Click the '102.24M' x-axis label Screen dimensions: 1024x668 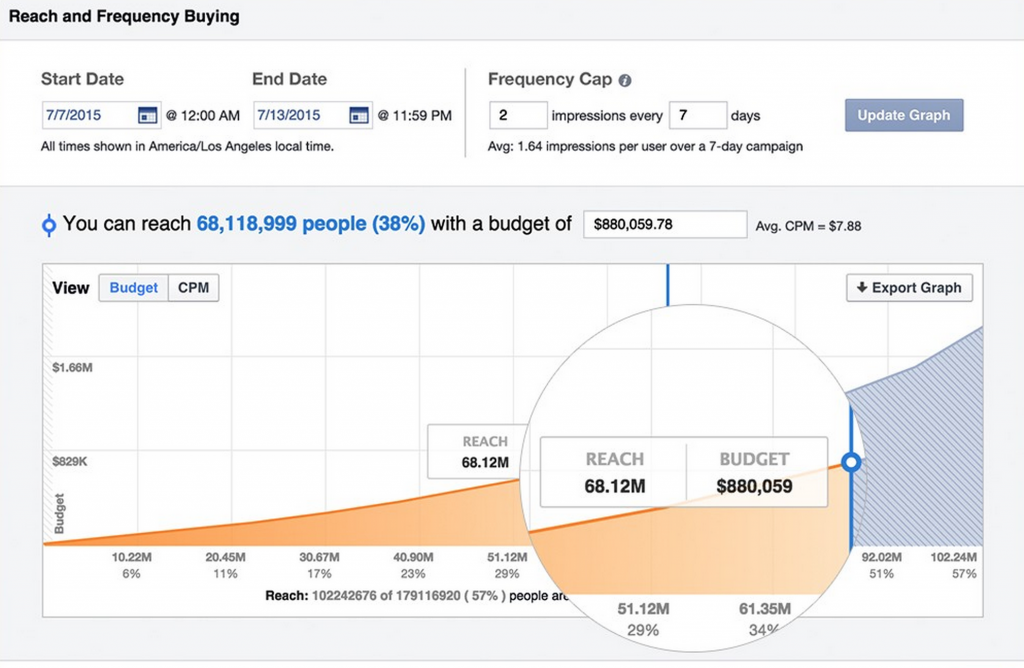coord(953,557)
